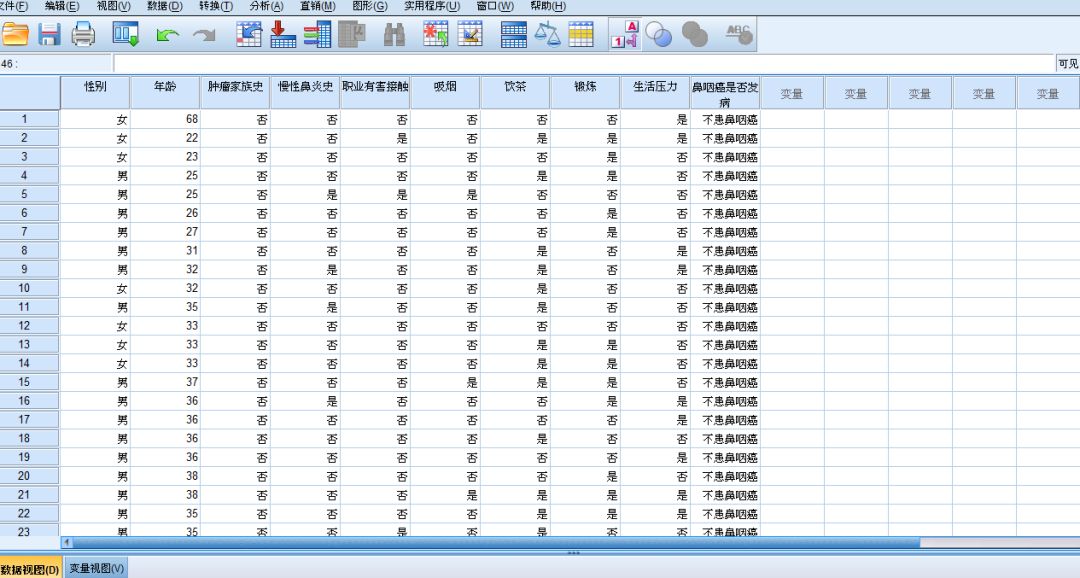Open the 直销(M) menu
The width and height of the screenshot is (1080, 578).
(x=318, y=6)
